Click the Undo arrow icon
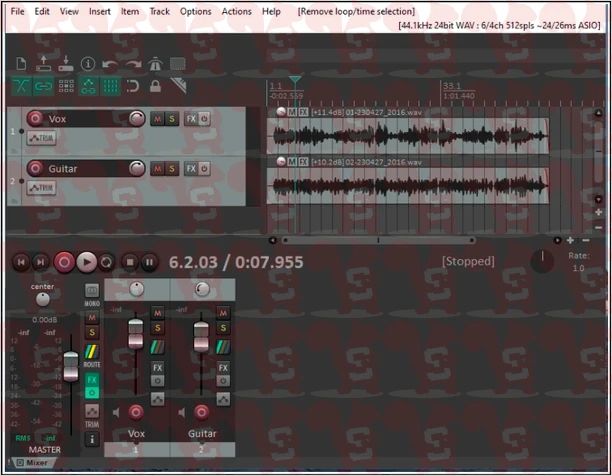This screenshot has height=476, width=612. (x=110, y=64)
